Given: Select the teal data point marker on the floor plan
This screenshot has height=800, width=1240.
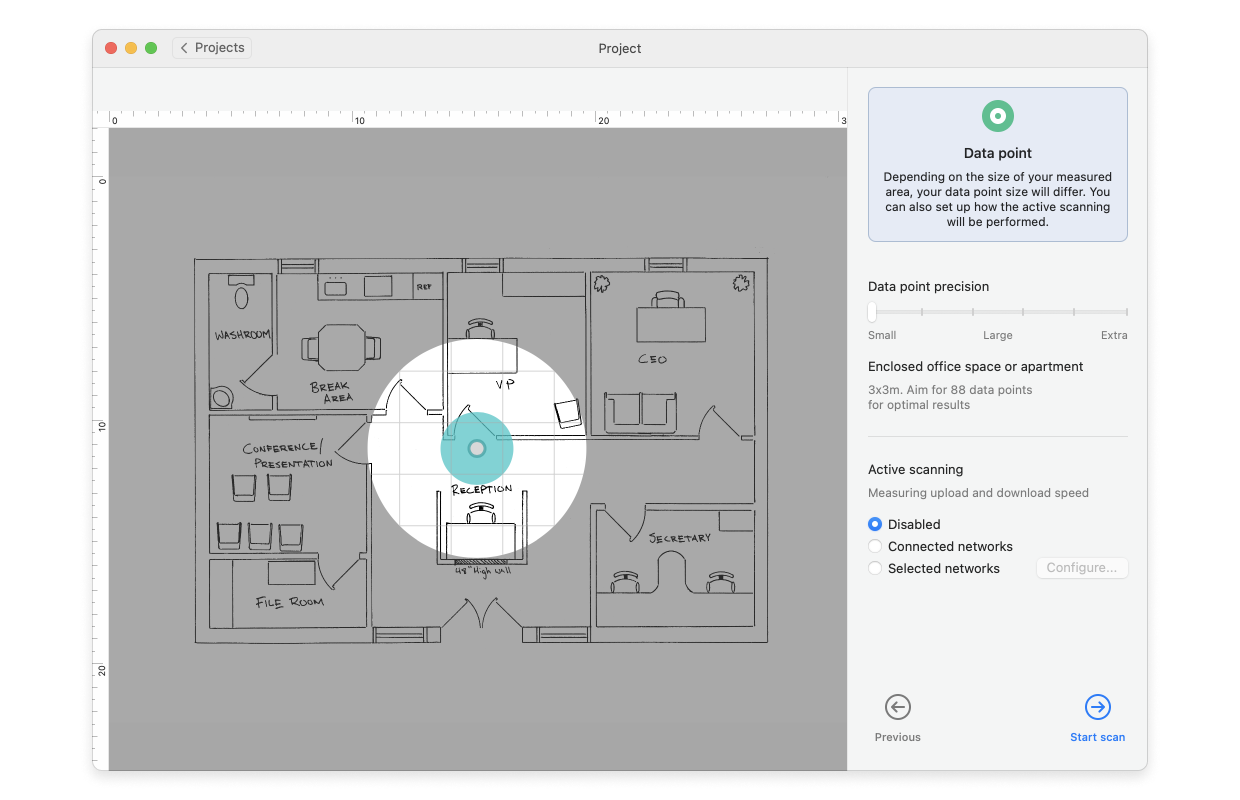Looking at the screenshot, I should coord(477,448).
